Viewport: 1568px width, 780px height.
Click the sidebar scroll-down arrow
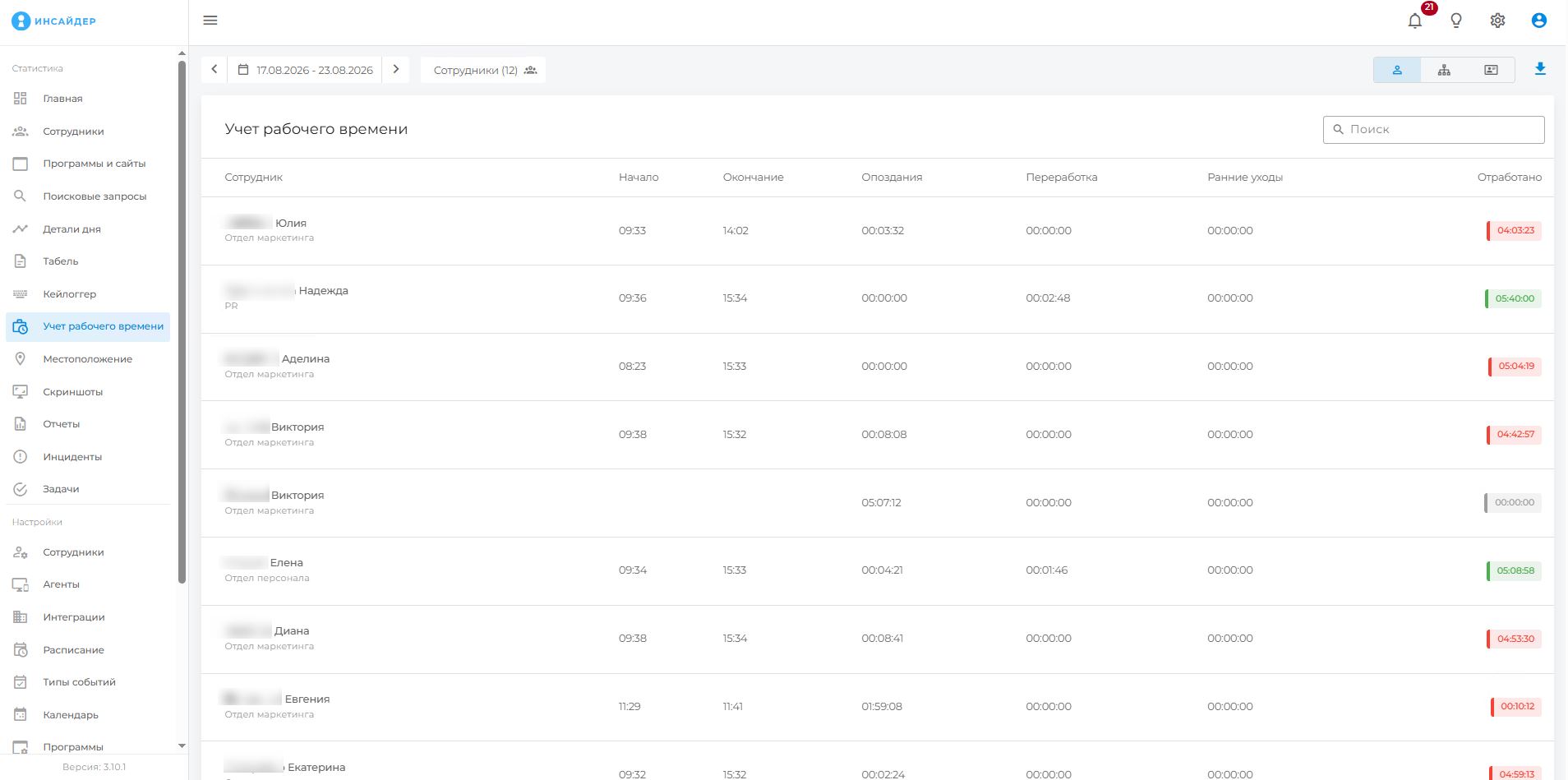[182, 745]
